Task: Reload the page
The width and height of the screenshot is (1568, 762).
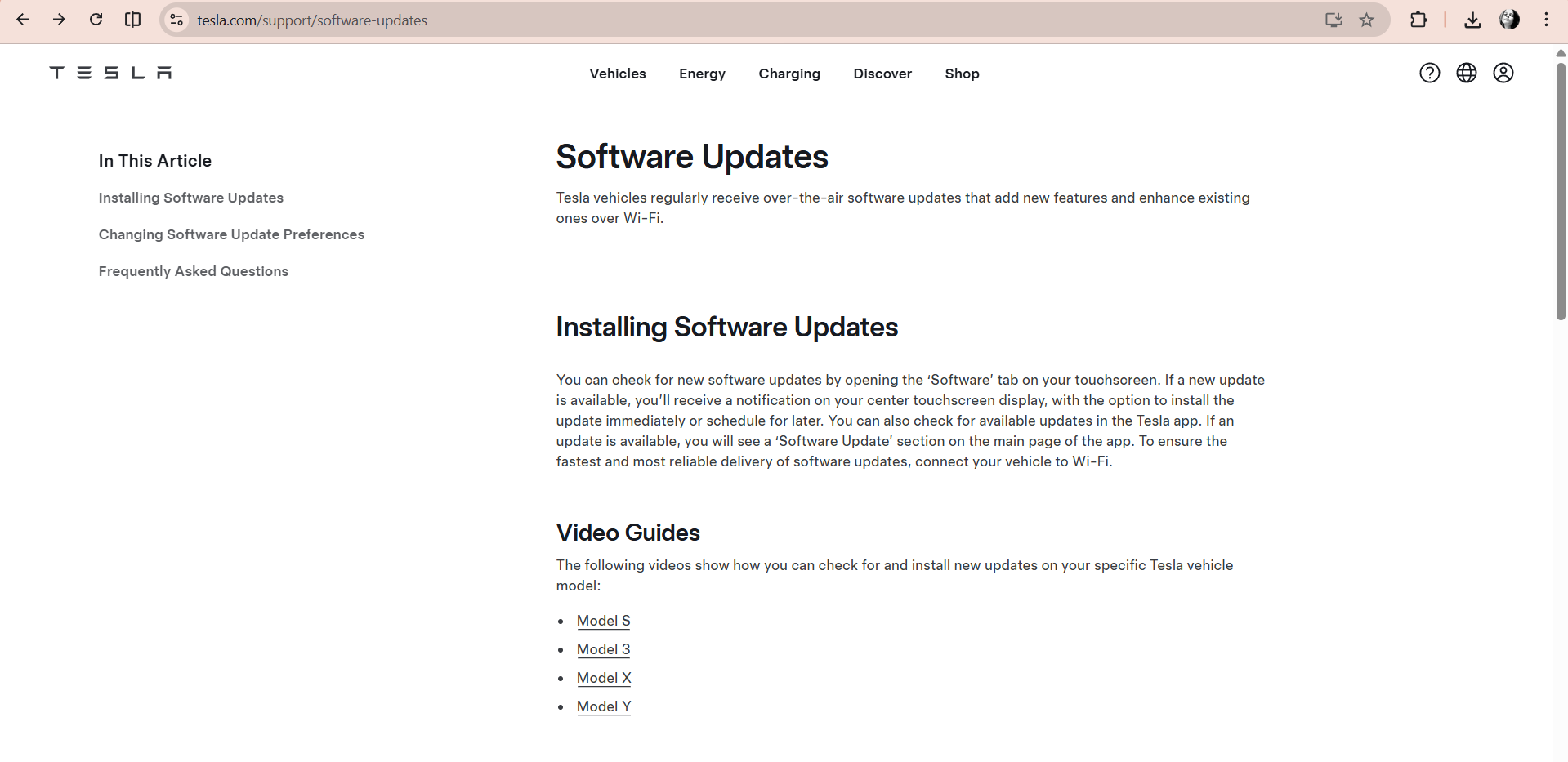Action: pyautogui.click(x=96, y=20)
